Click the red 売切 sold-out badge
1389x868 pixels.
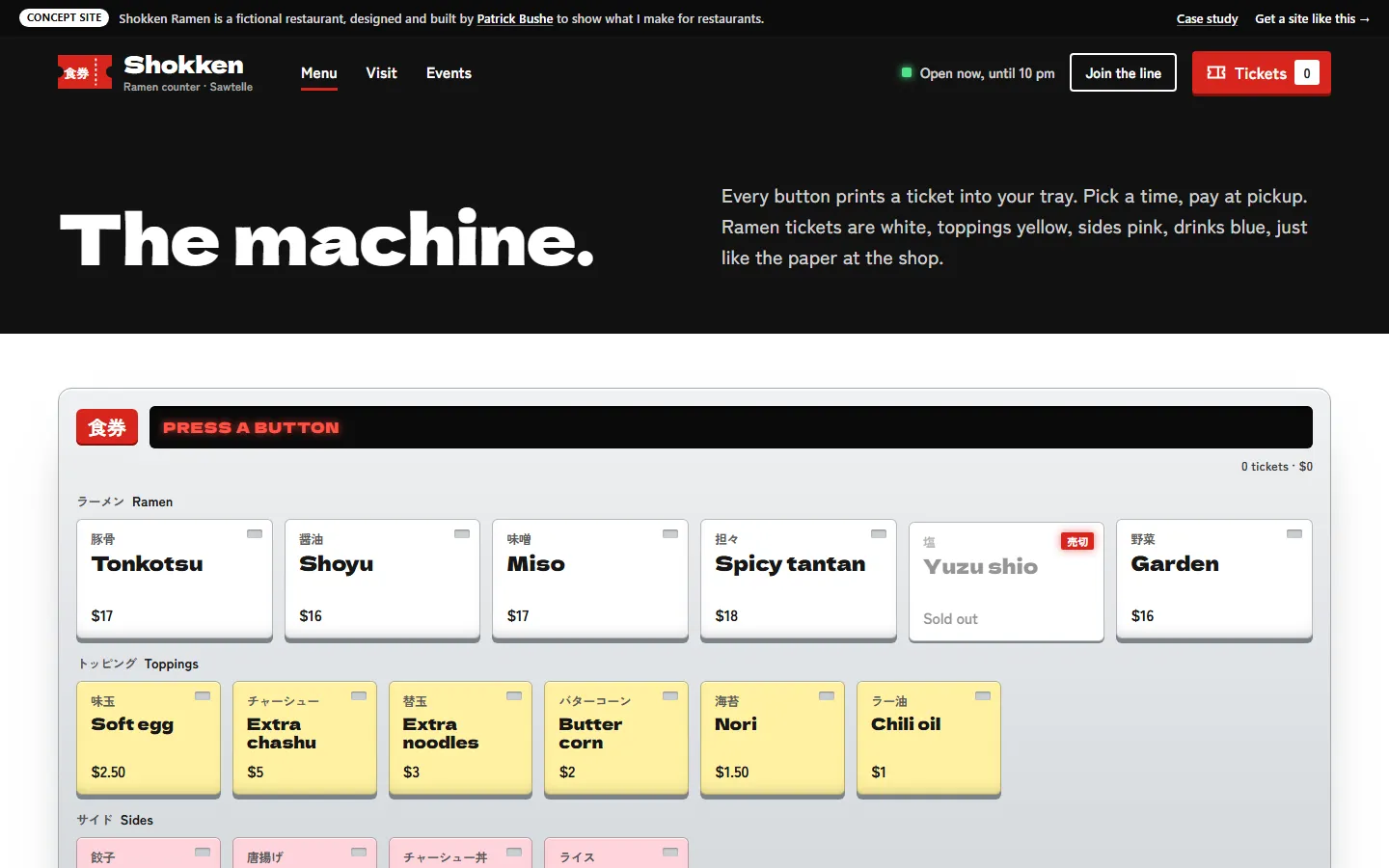pos(1077,542)
